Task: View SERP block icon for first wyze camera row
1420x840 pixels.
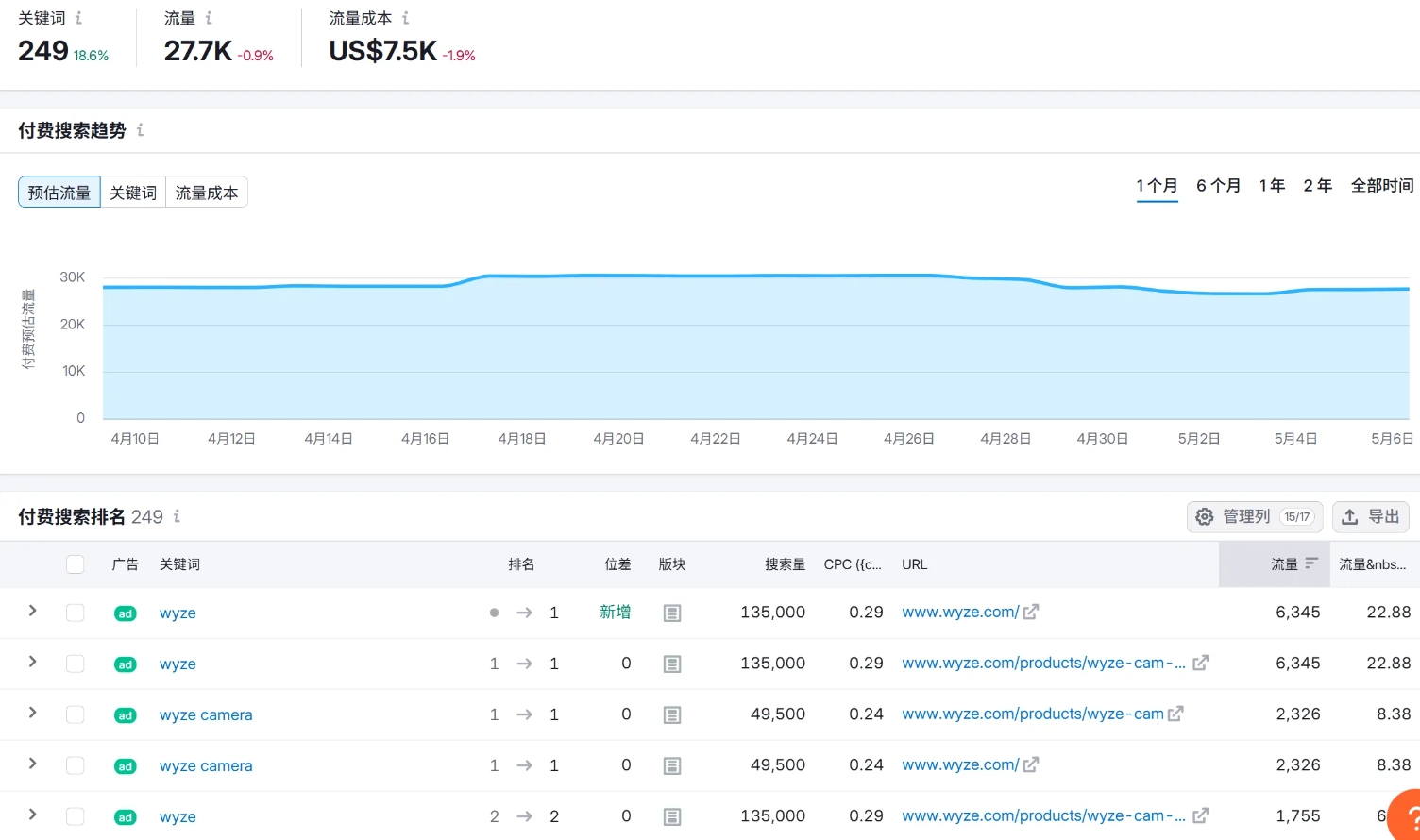Action: coord(672,715)
